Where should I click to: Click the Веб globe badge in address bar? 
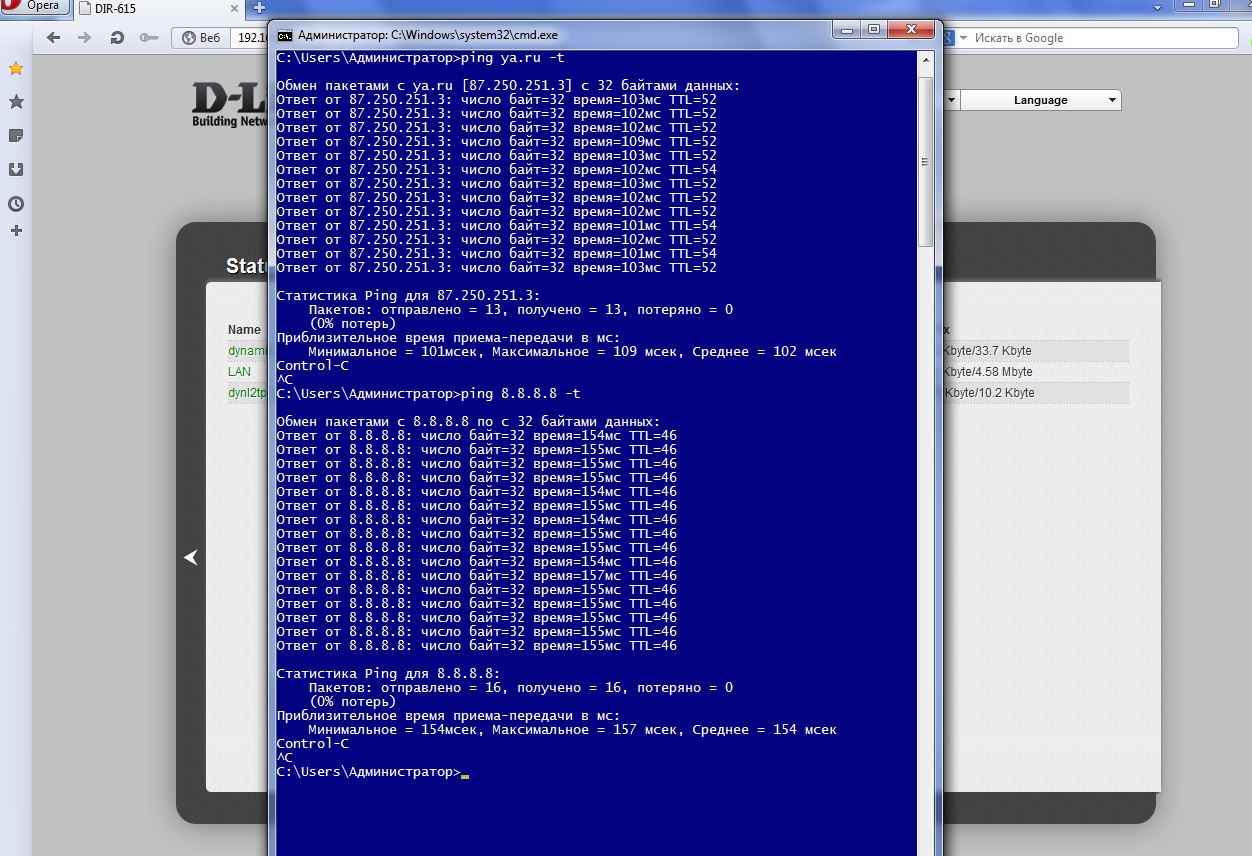click(198, 38)
